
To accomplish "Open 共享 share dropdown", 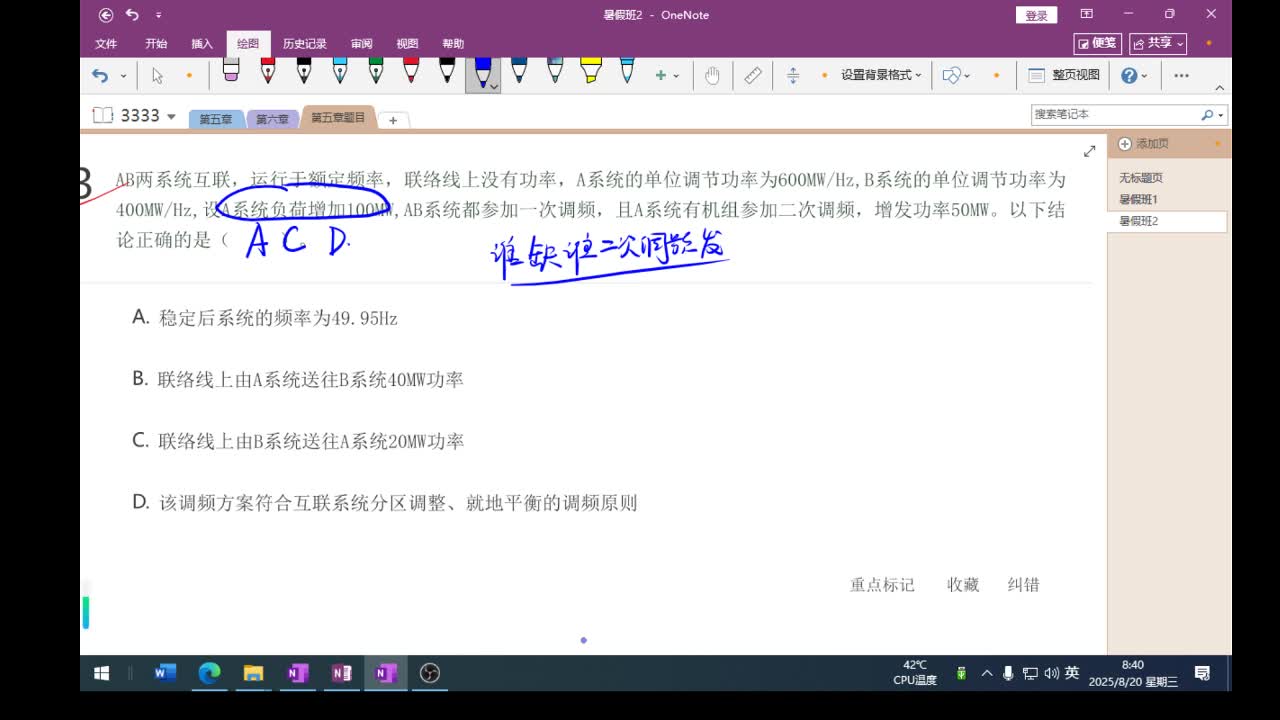I will 1158,43.
